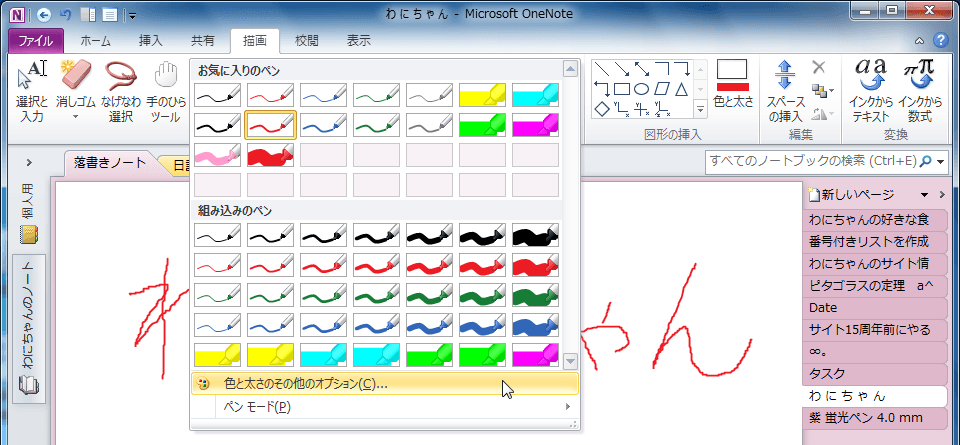Choose the yellow highlighter in favorites
This screenshot has width=960, height=445.
click(x=482, y=95)
